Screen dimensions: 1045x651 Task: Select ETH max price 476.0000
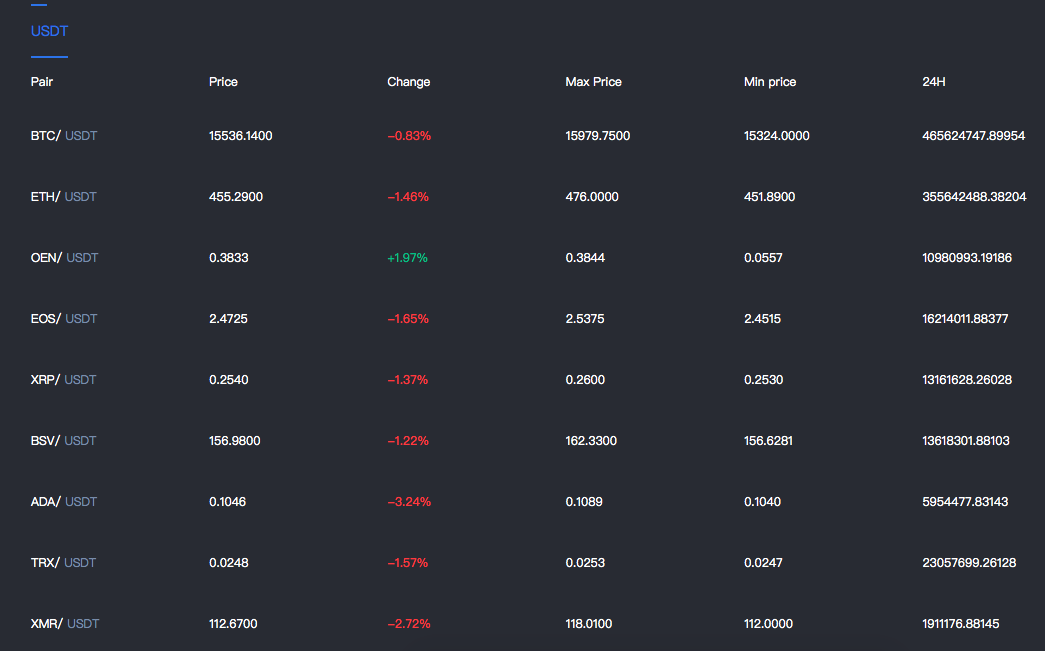tap(592, 197)
